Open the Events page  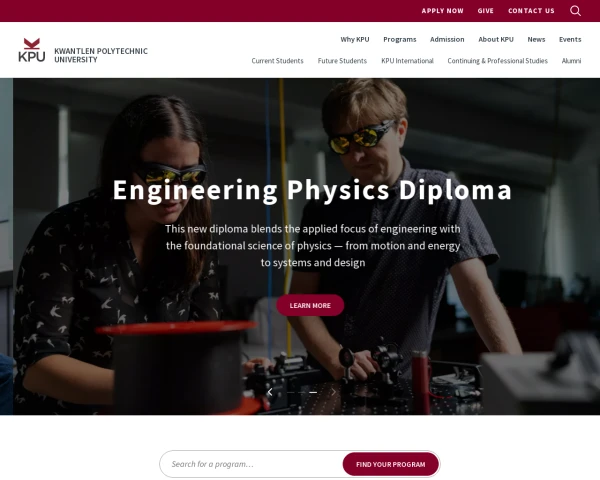click(570, 39)
